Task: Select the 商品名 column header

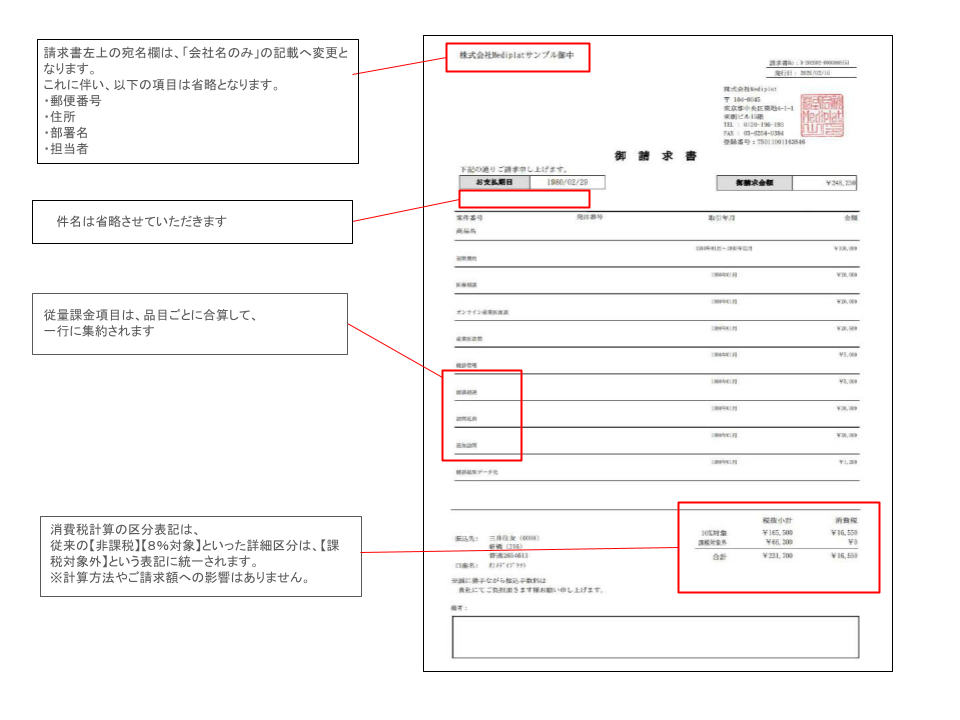Action: 465,228
